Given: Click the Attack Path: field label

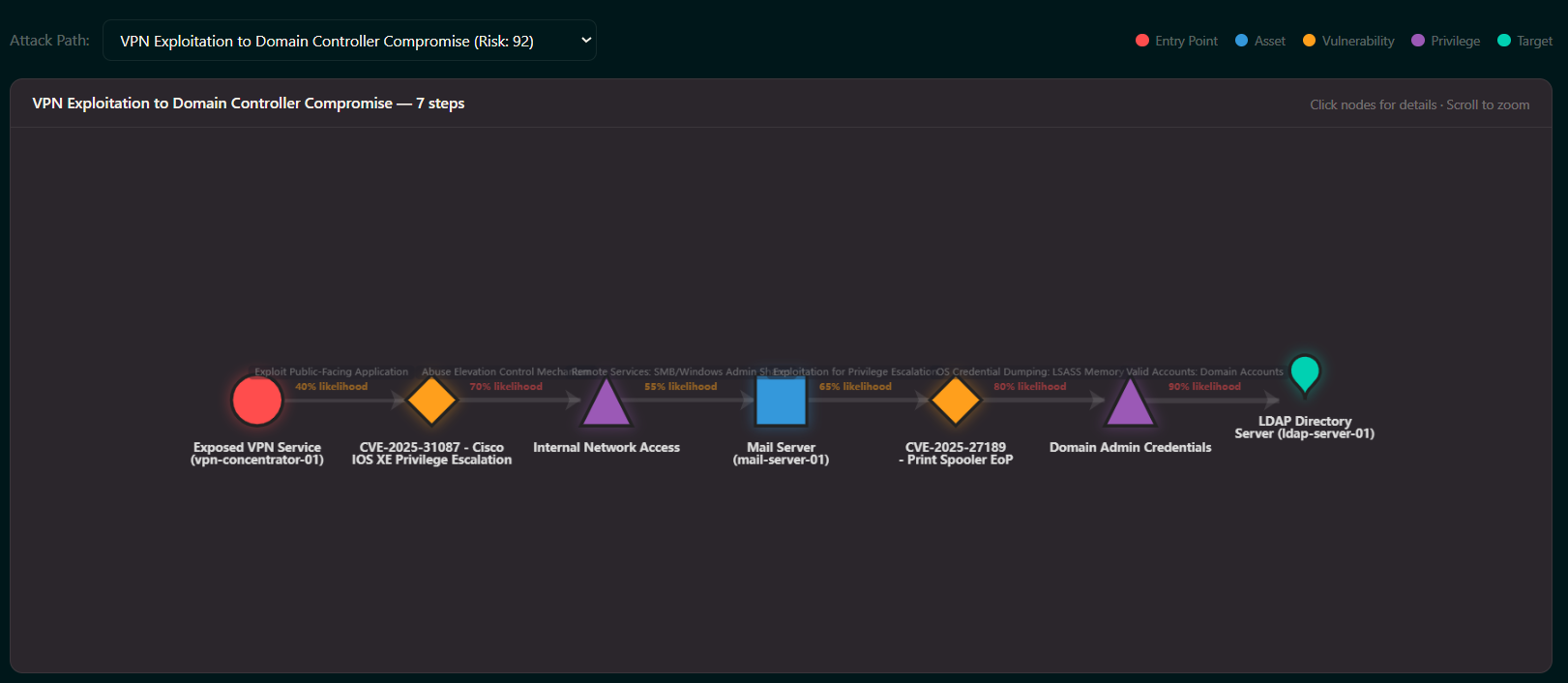Looking at the screenshot, I should [49, 41].
